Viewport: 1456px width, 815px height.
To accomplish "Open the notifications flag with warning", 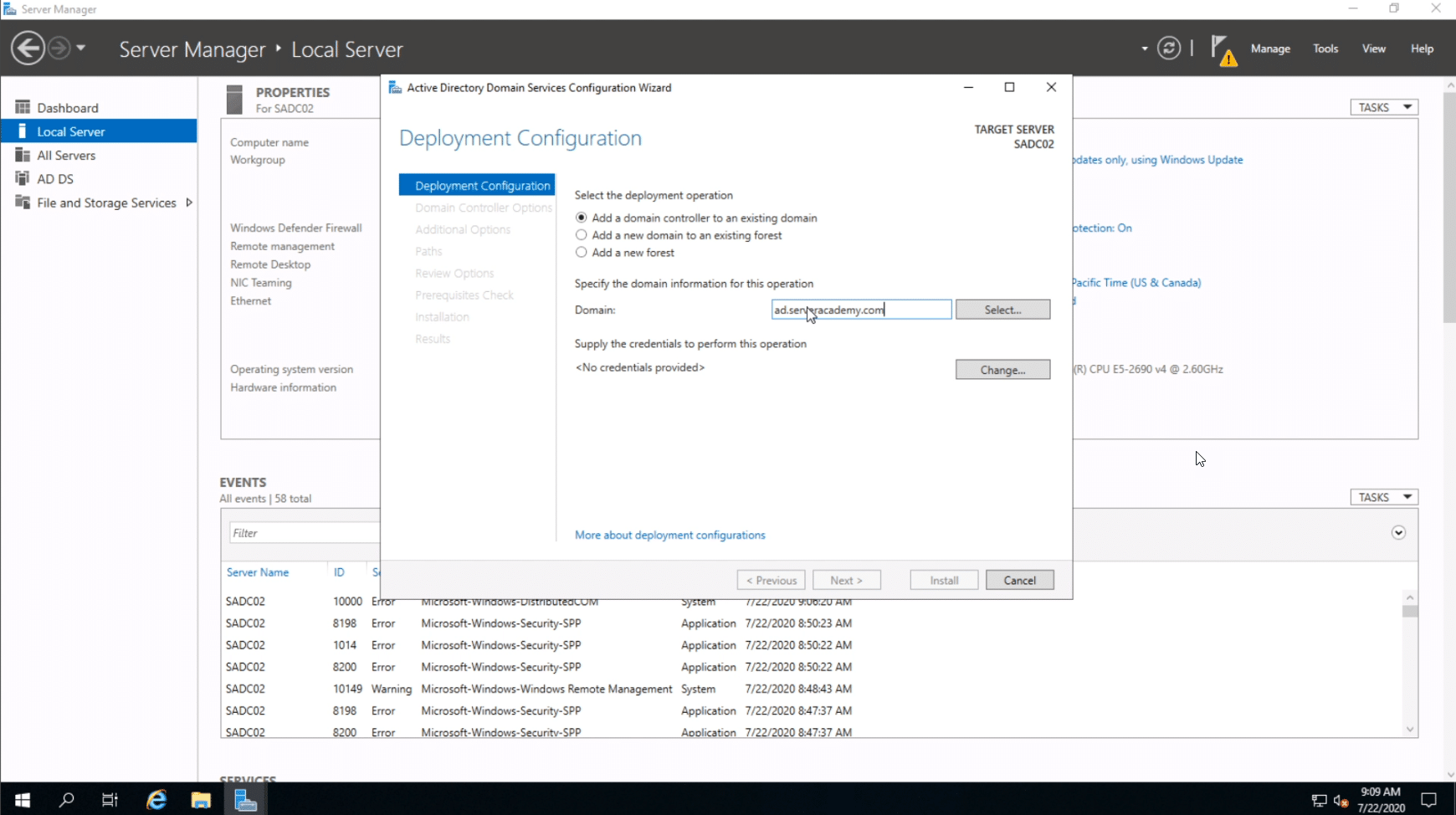I will click(x=1223, y=49).
